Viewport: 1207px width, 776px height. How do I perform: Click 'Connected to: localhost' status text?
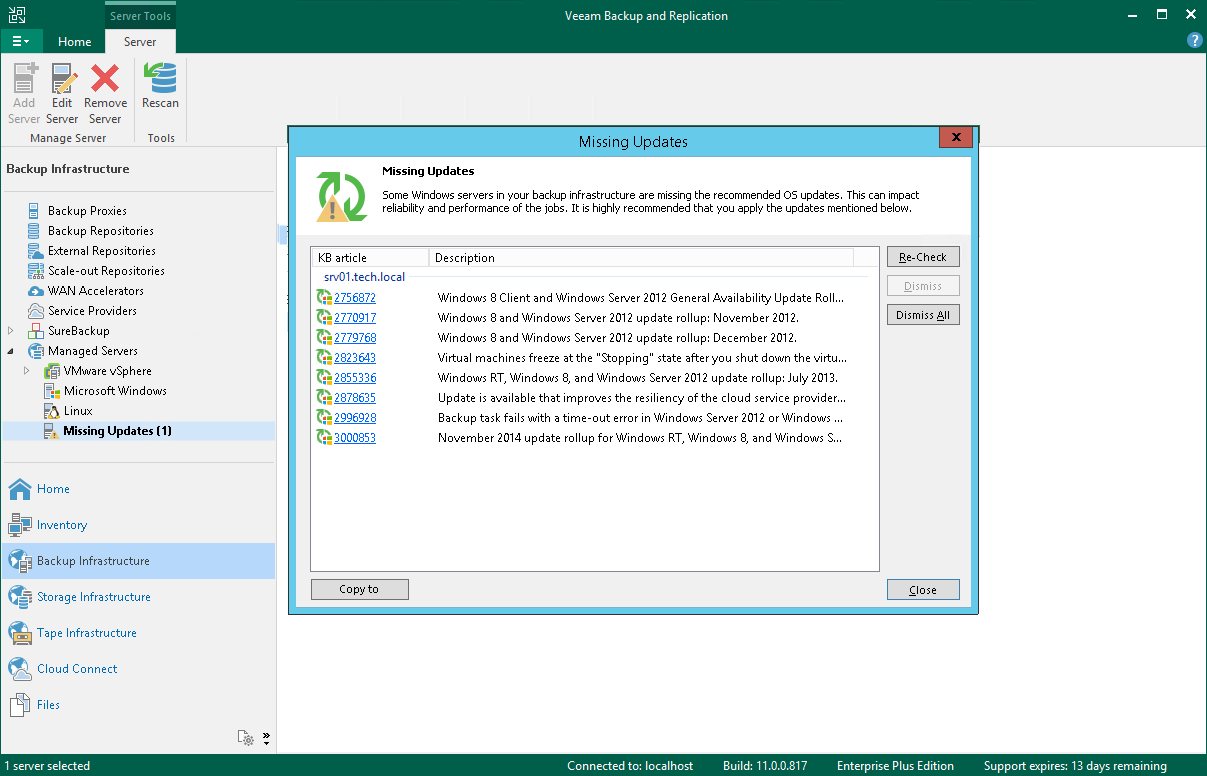[x=630, y=766]
